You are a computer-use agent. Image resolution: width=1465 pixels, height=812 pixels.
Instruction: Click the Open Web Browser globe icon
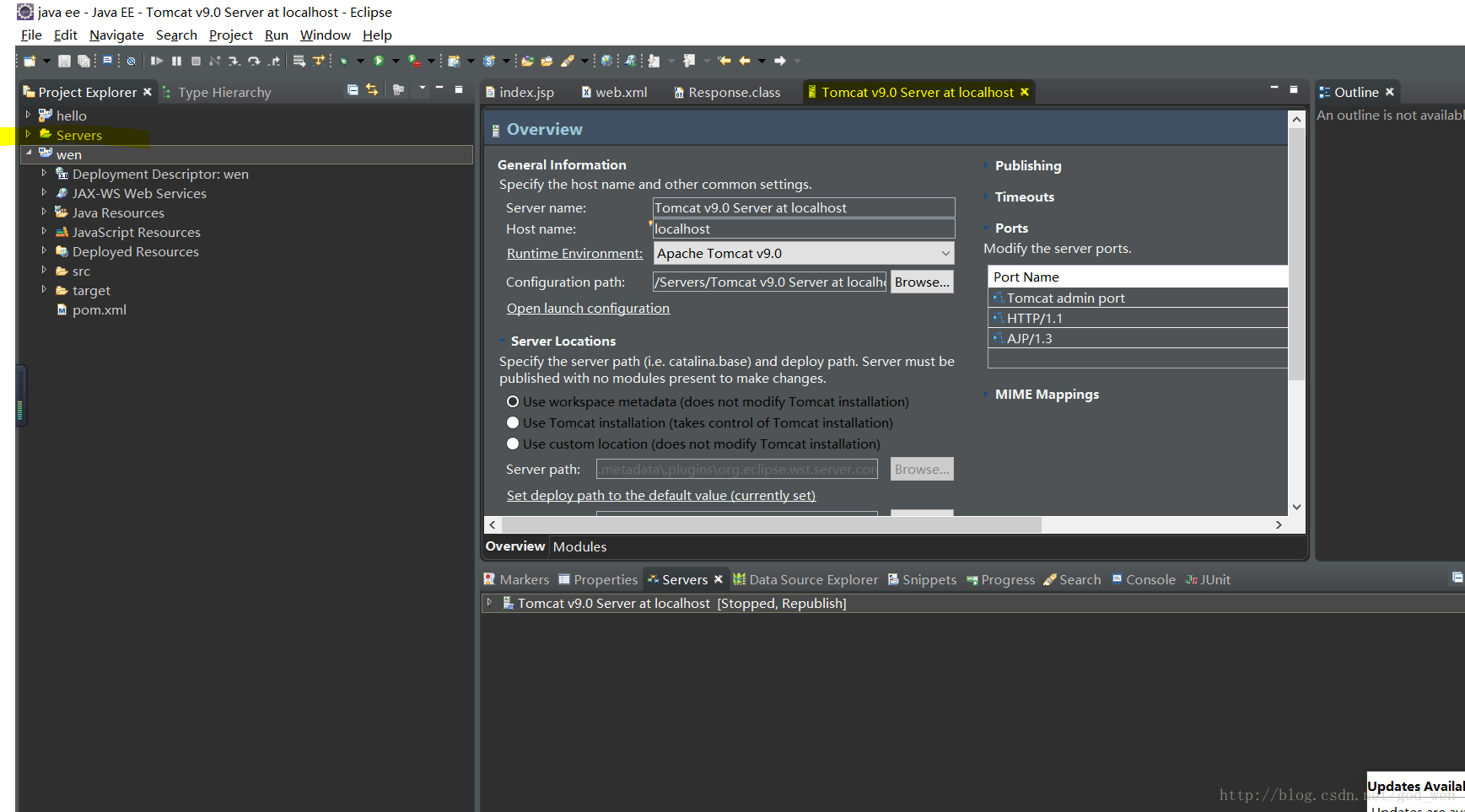[606, 61]
